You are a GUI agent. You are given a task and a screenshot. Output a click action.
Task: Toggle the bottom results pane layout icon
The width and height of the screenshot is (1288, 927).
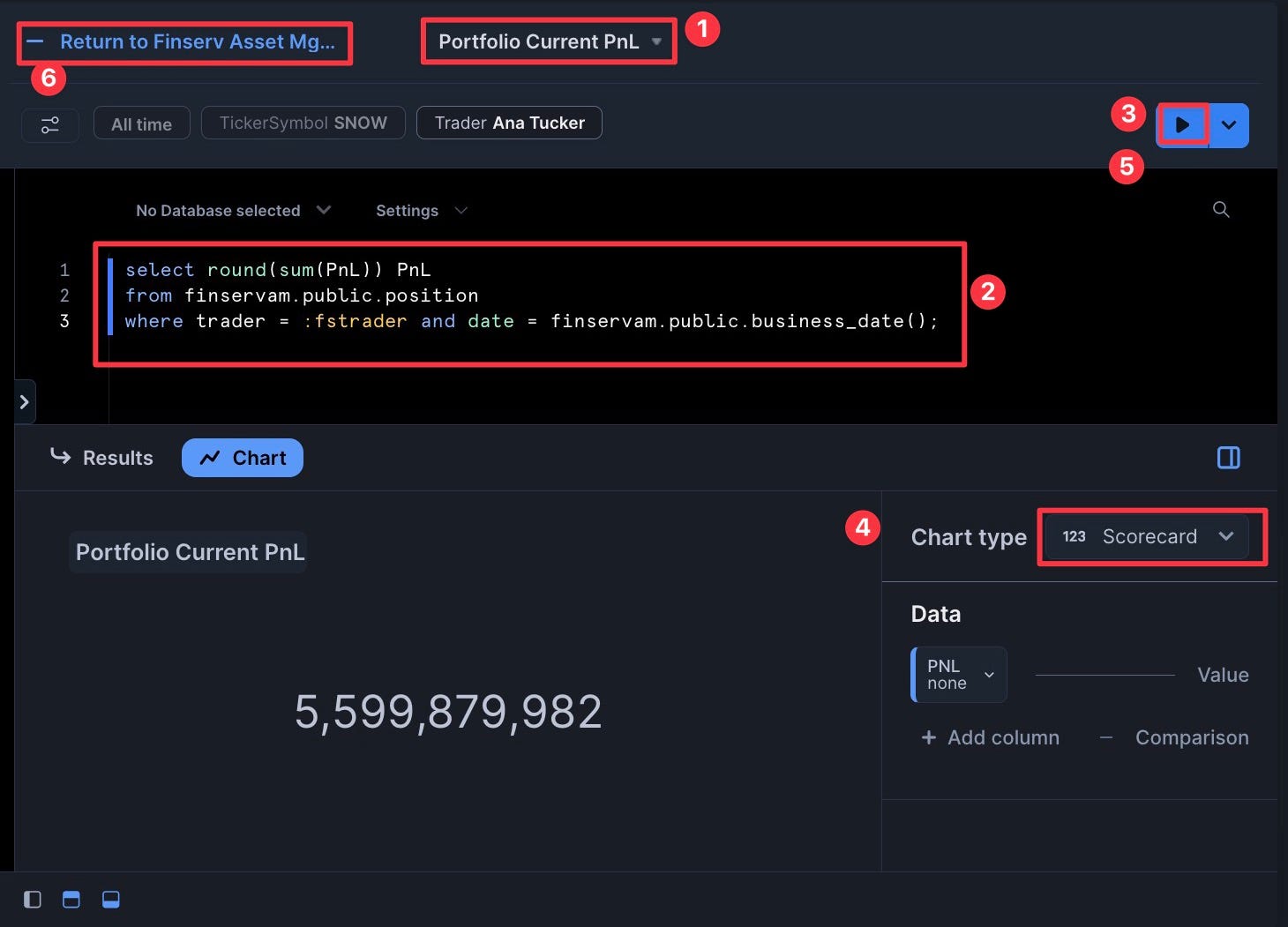click(x=111, y=900)
